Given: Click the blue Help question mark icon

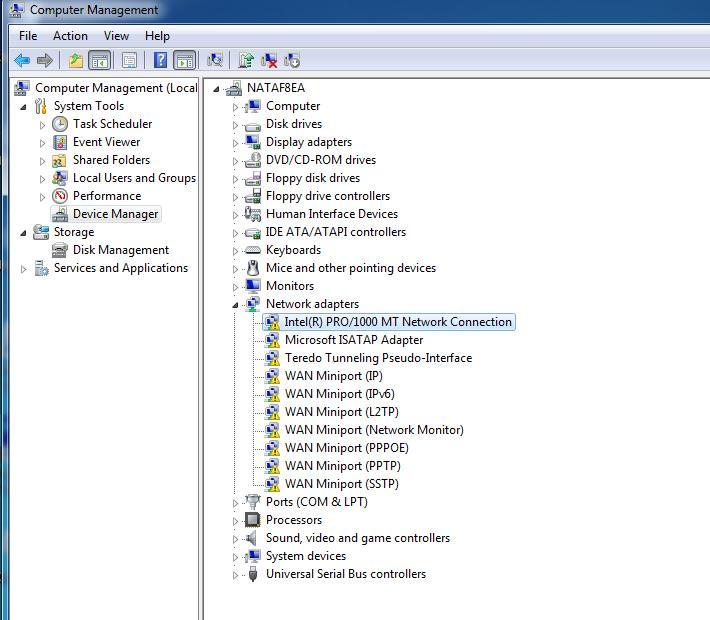Looking at the screenshot, I should click(x=160, y=60).
